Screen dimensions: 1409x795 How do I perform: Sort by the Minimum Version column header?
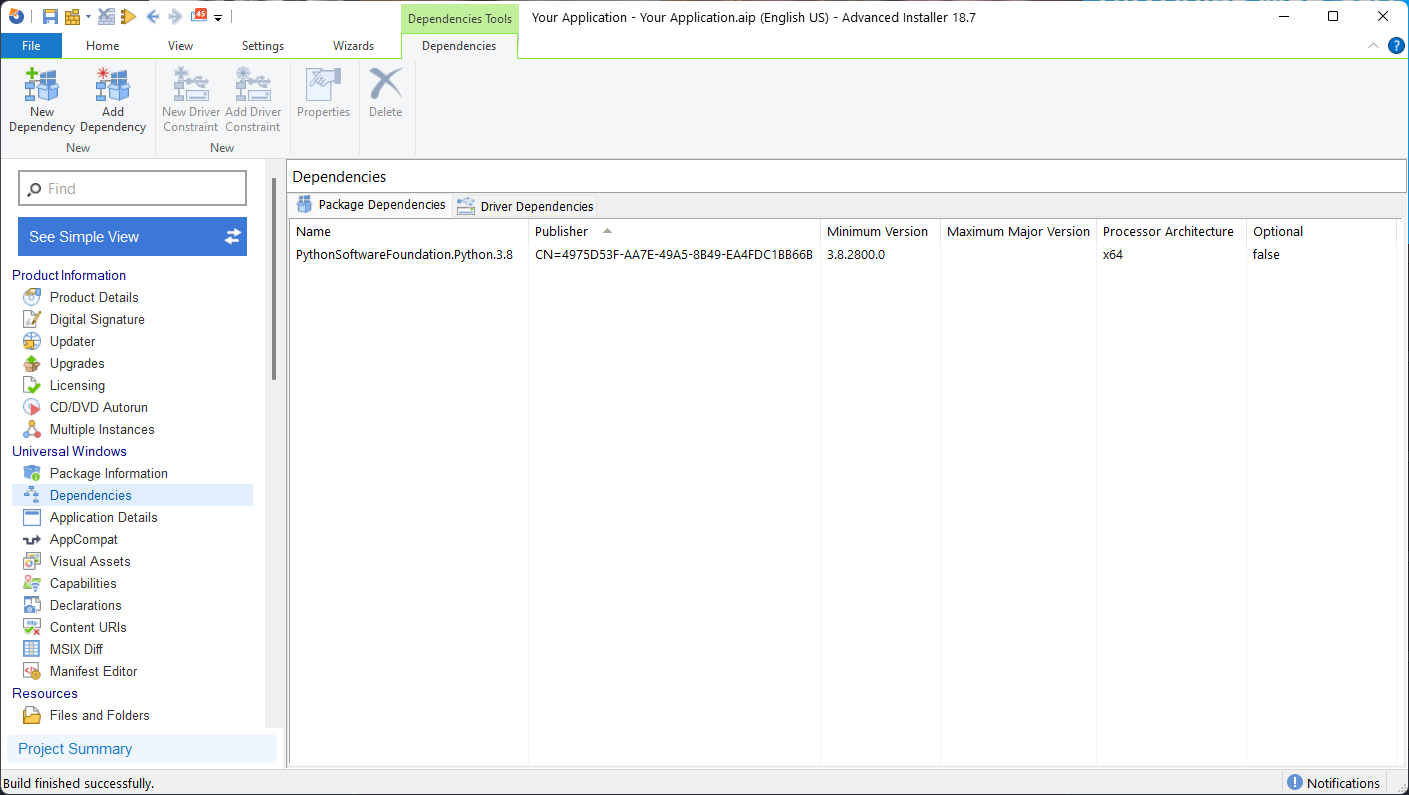click(880, 232)
